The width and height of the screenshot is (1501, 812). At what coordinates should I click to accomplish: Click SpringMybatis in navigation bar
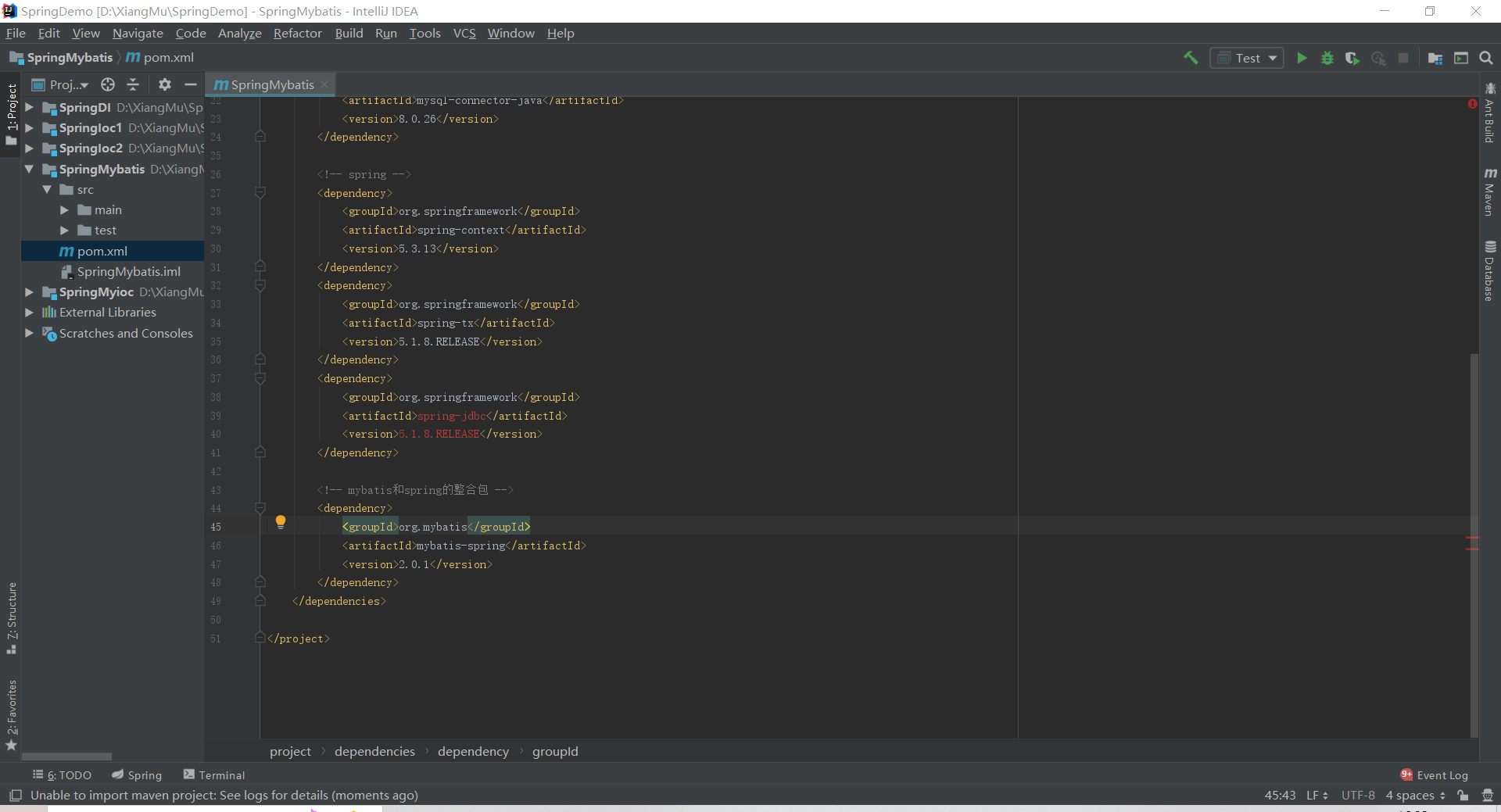point(62,58)
